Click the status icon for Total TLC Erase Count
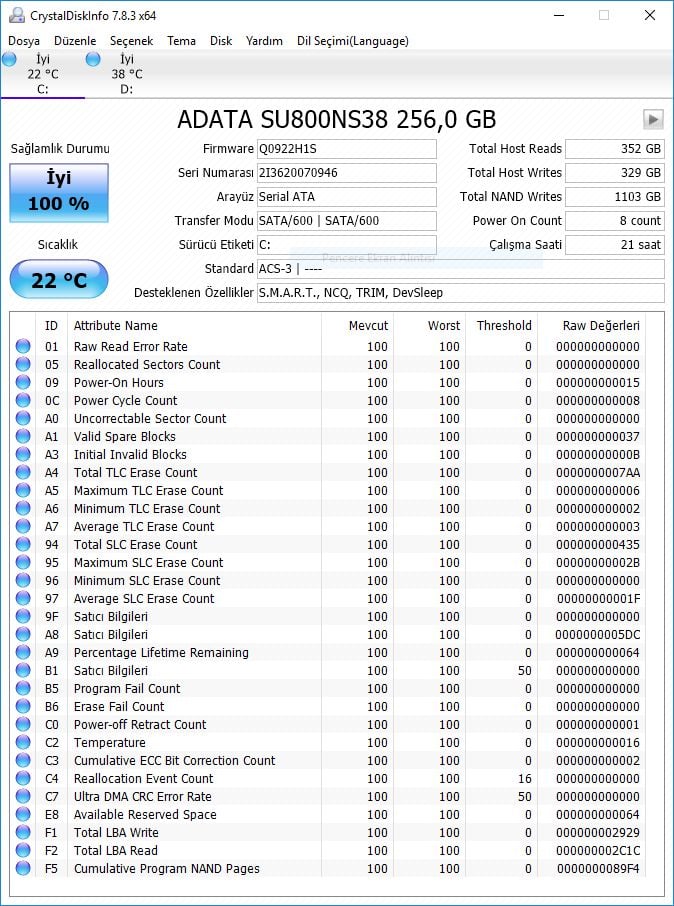The width and height of the screenshot is (674, 906). pyautogui.click(x=23, y=472)
